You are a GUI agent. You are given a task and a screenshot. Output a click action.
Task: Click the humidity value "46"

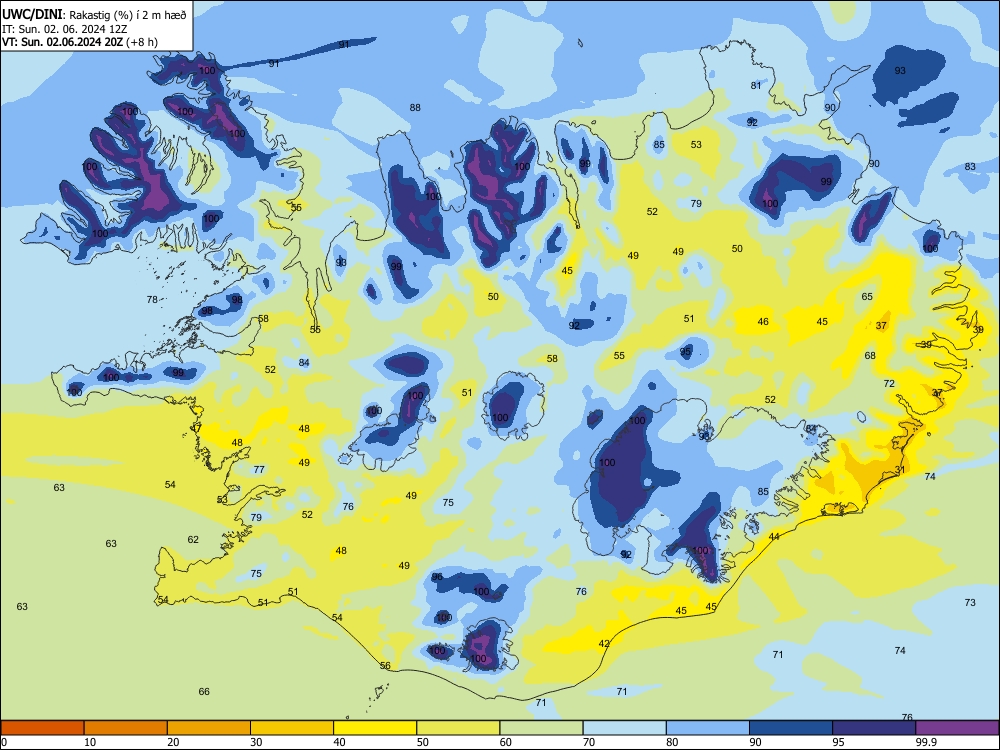[x=763, y=322]
